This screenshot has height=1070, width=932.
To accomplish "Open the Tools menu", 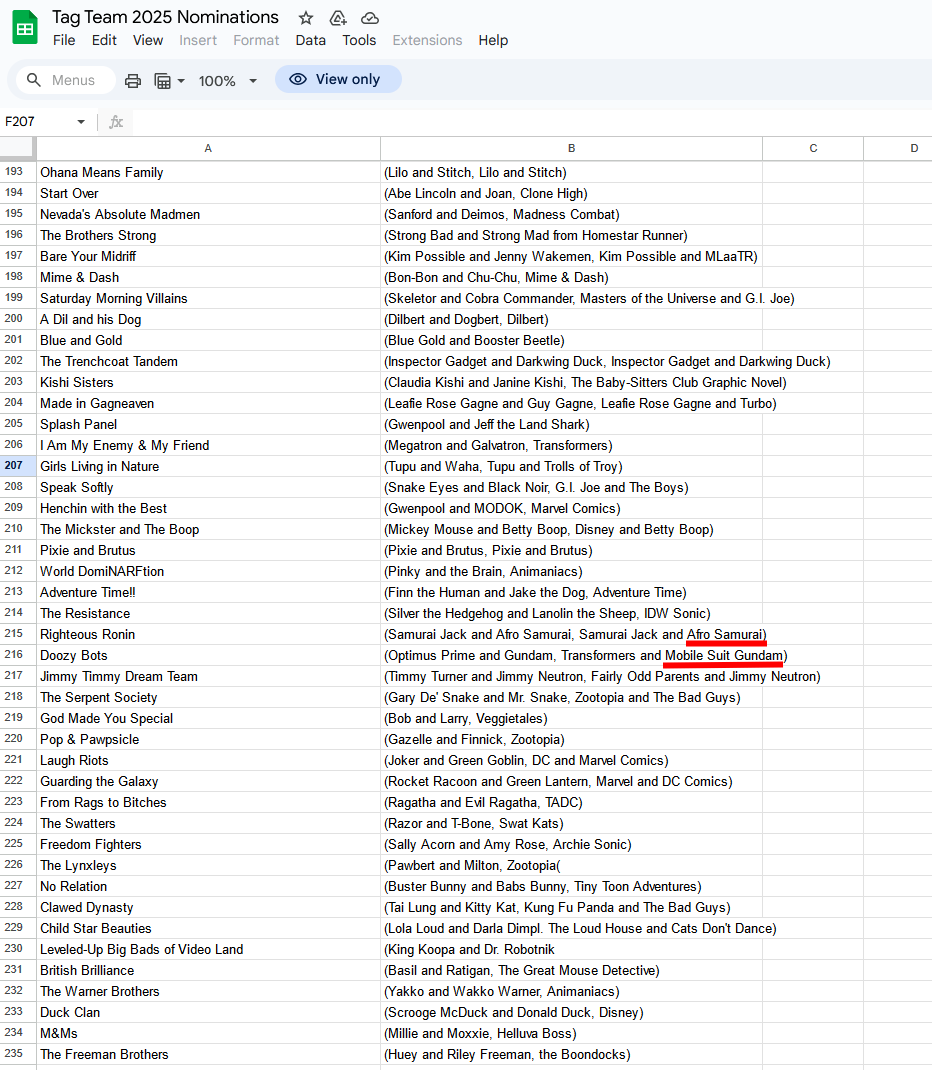I will [359, 40].
